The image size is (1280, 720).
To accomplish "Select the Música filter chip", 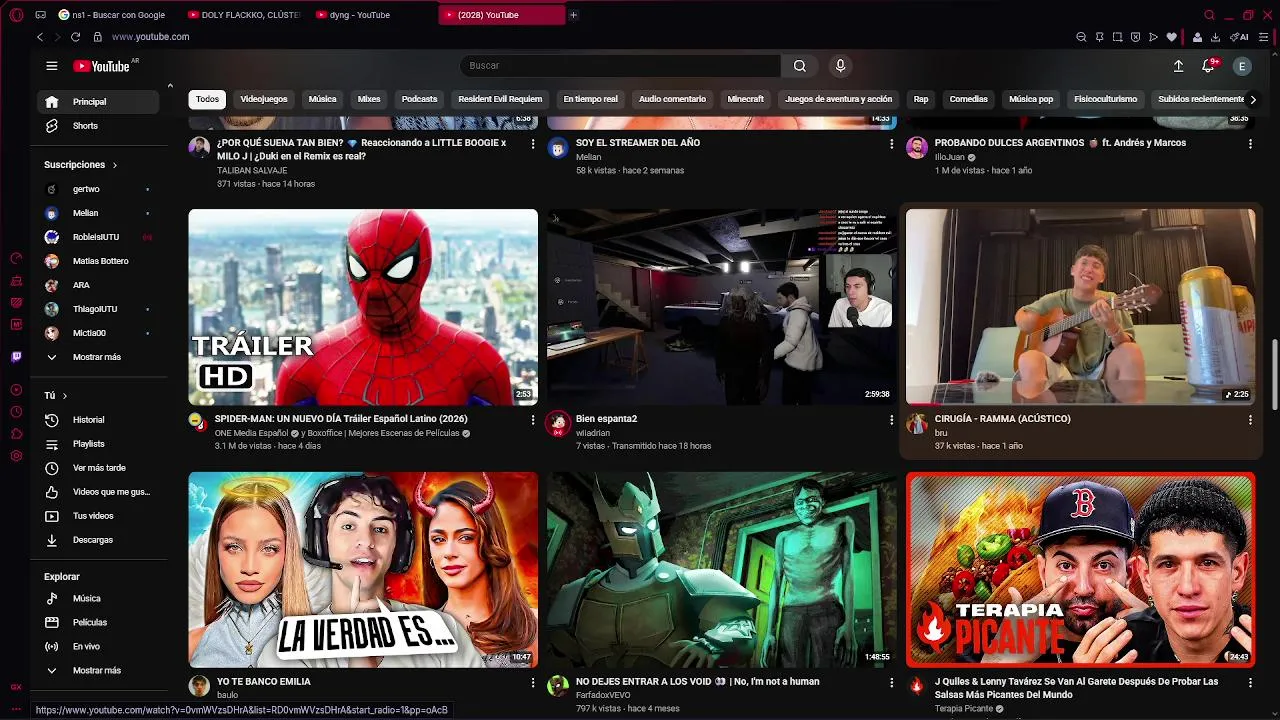I will click(x=322, y=99).
